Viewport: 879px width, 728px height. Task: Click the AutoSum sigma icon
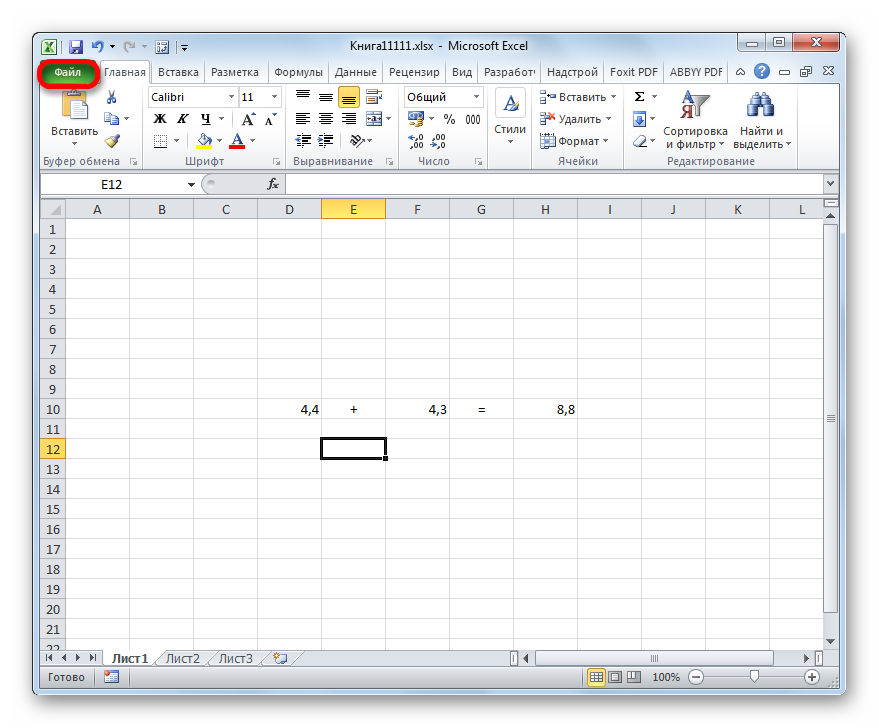coord(639,97)
